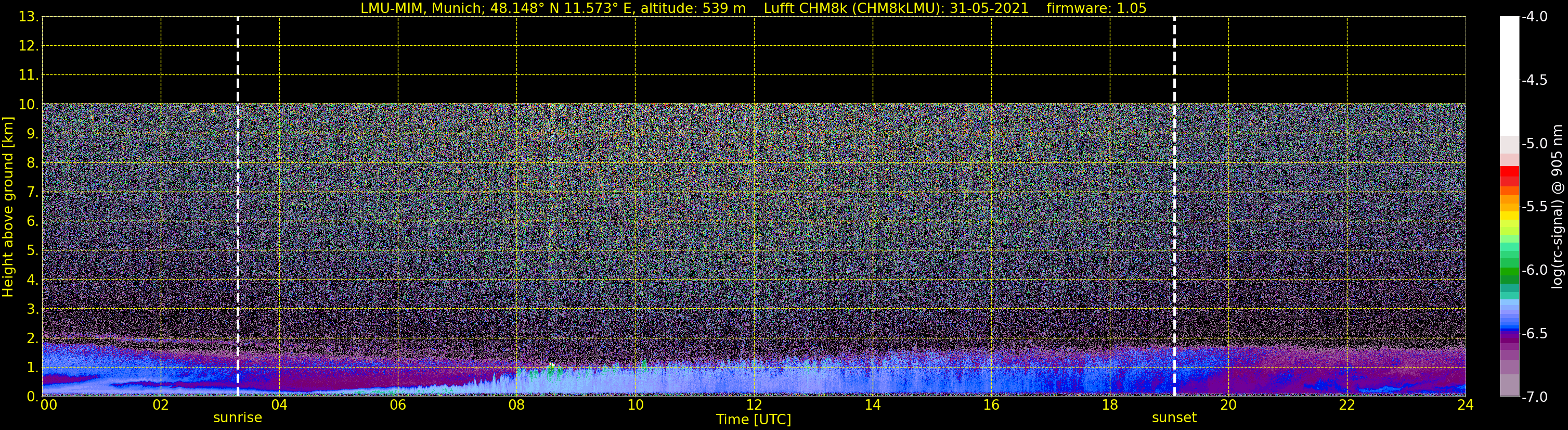Image resolution: width=1568 pixels, height=430 pixels.
Task: Click the "altitude: 539 m" title text
Action: [x=693, y=8]
